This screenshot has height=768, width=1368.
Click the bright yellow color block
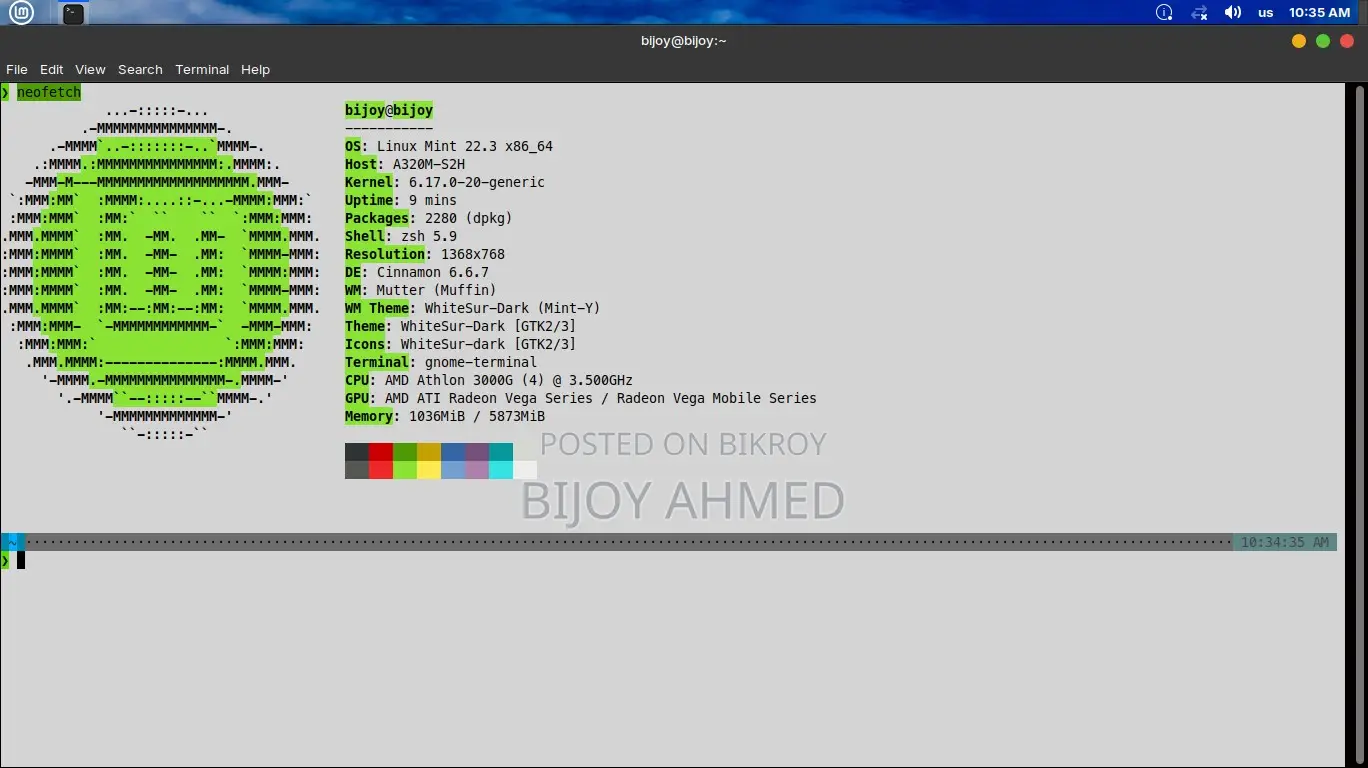pyautogui.click(x=429, y=470)
